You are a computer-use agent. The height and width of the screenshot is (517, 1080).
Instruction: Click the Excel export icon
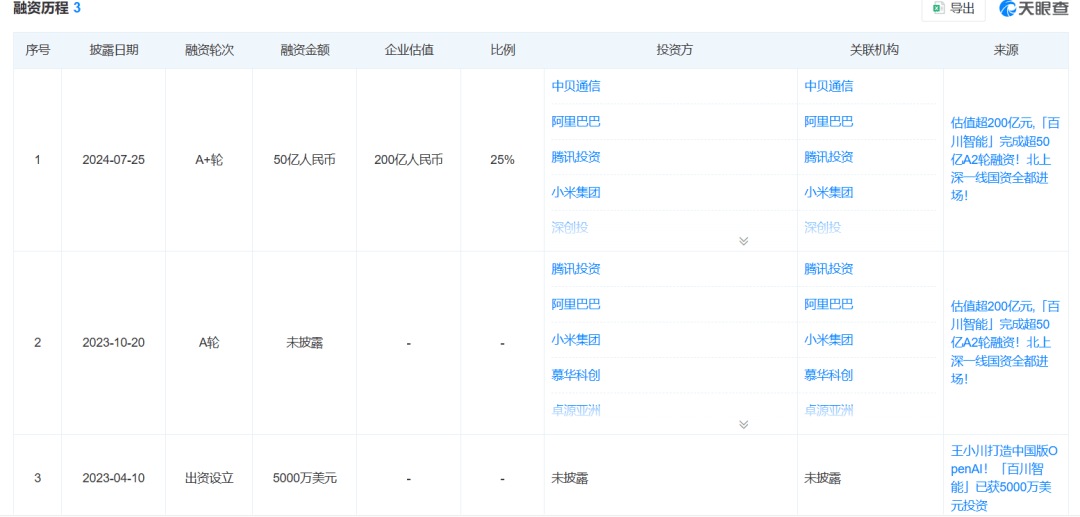[x=937, y=8]
